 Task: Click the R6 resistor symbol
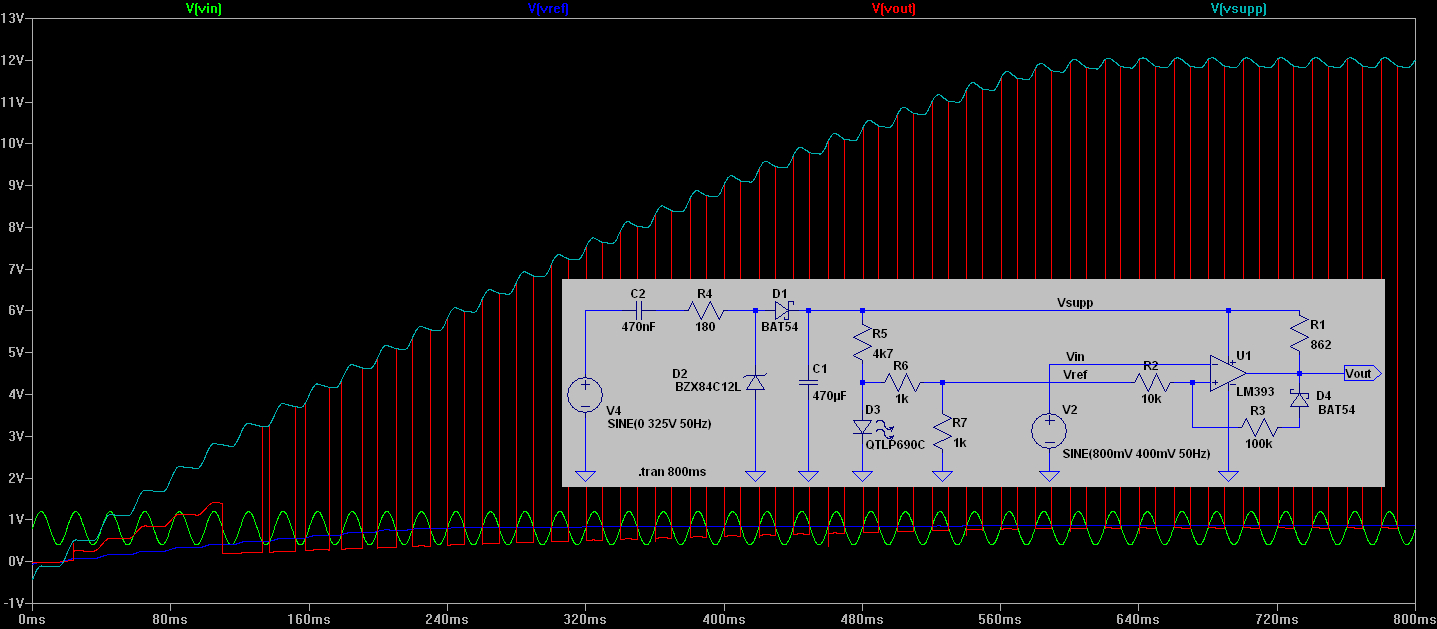coord(901,382)
